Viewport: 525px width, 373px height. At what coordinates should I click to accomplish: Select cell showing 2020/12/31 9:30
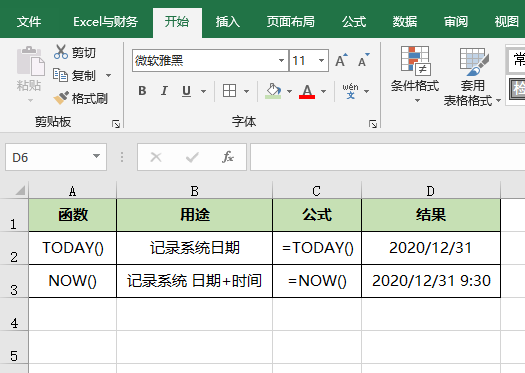431,281
